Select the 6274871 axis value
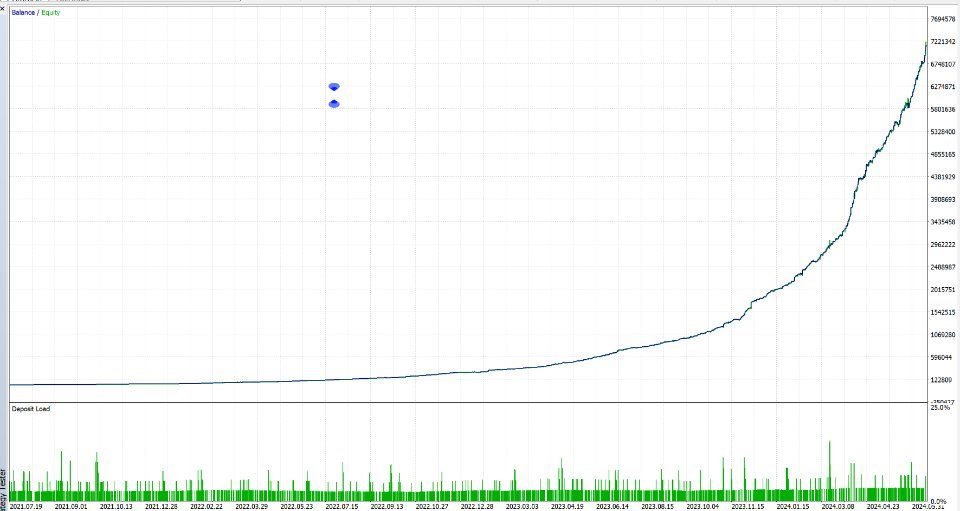 pyautogui.click(x=943, y=87)
